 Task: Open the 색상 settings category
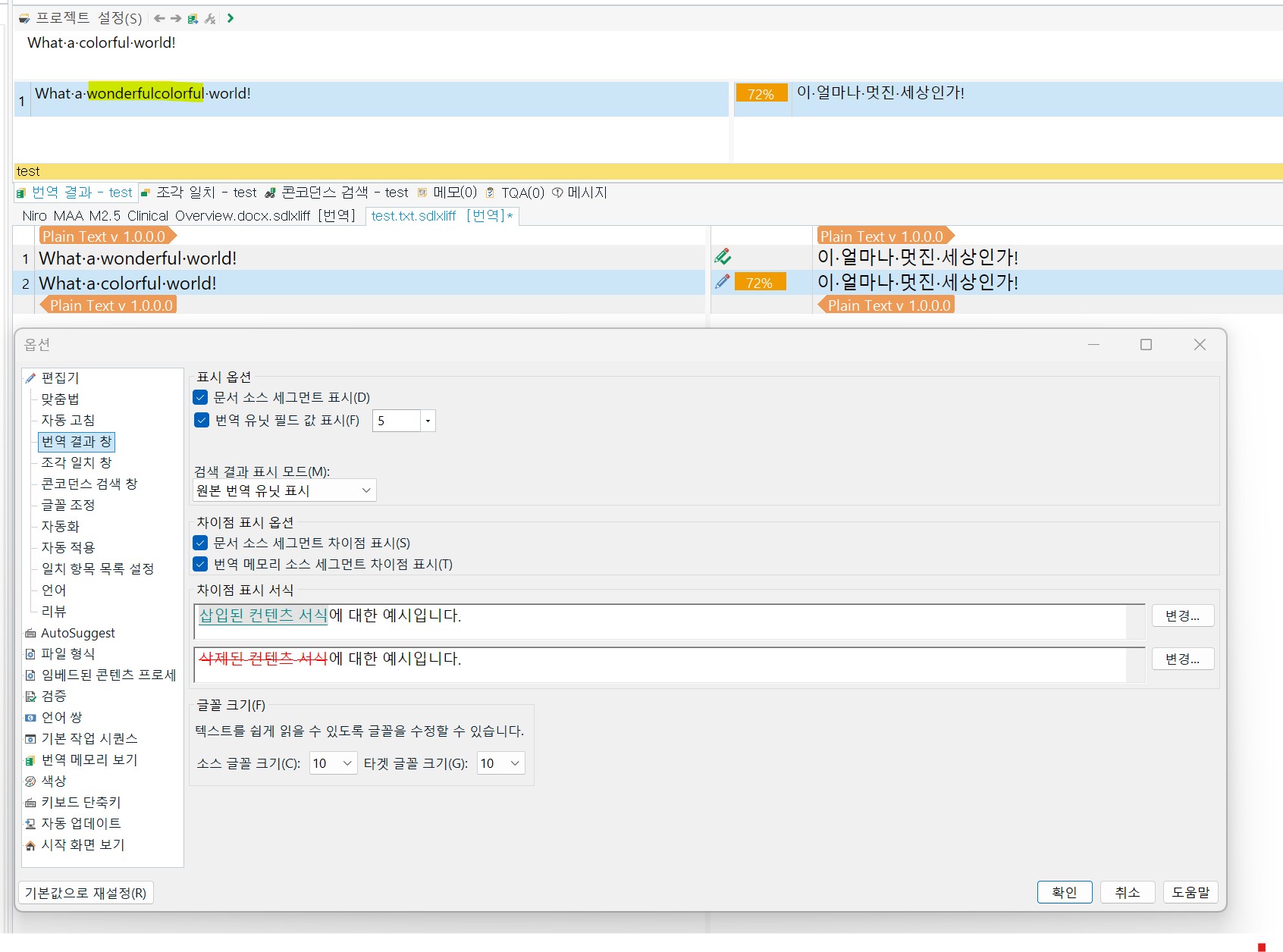54,781
